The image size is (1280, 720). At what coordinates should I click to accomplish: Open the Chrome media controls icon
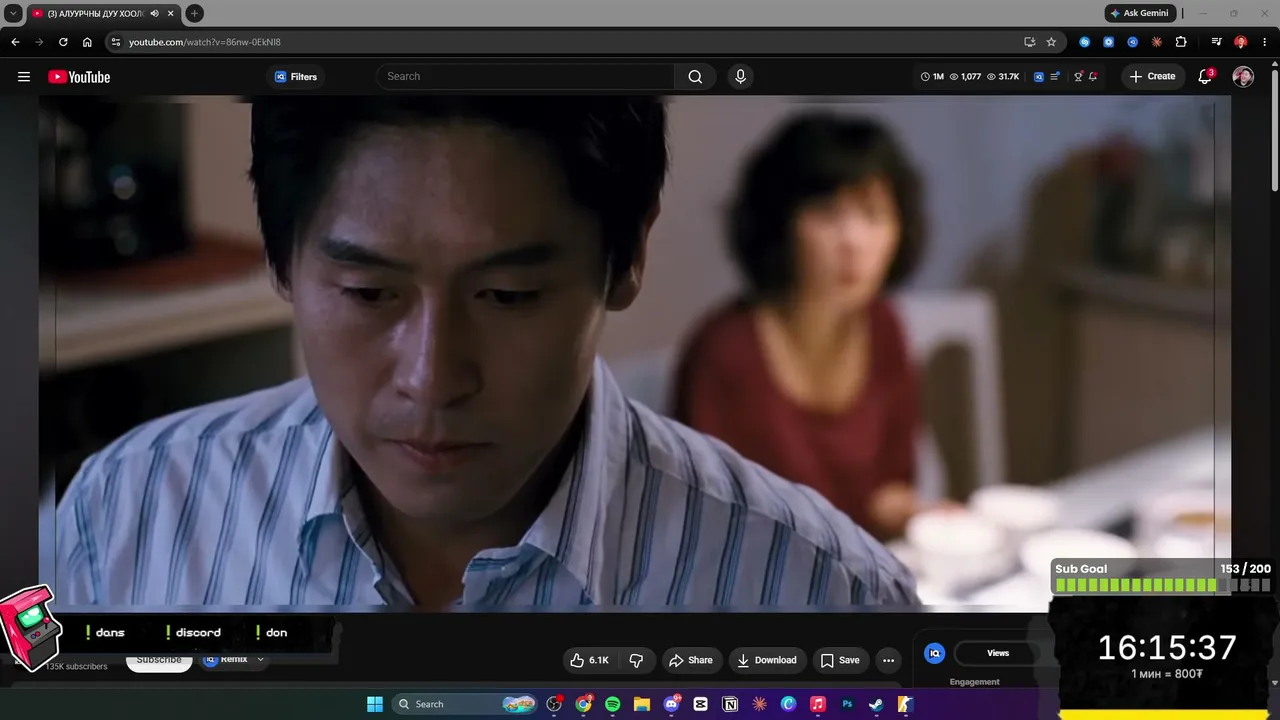(x=1216, y=42)
